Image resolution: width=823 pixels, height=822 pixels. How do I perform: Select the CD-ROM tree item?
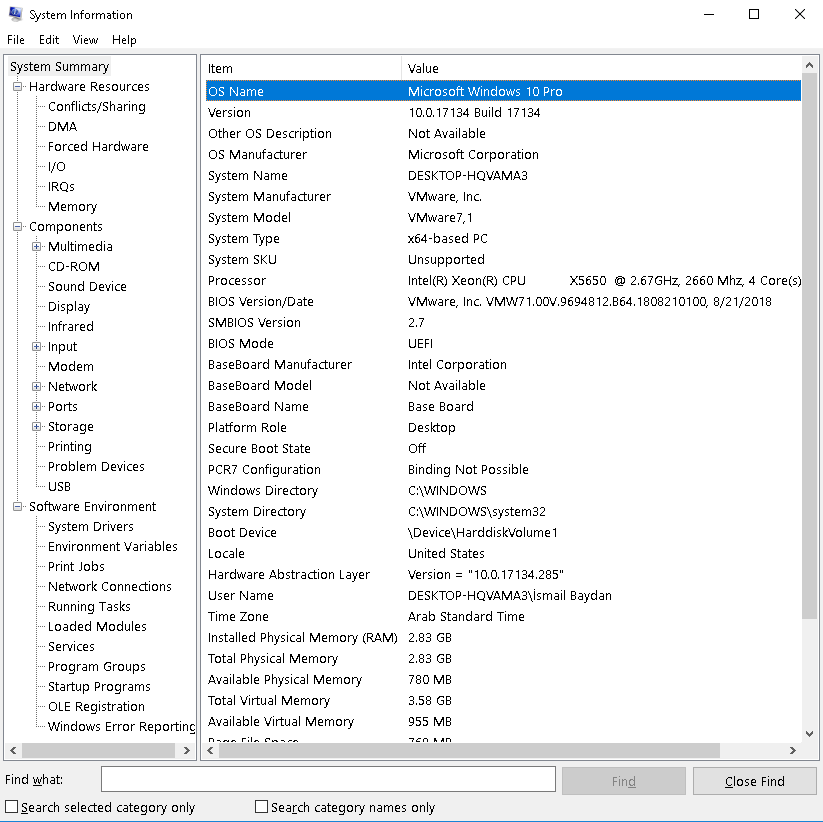point(73,266)
